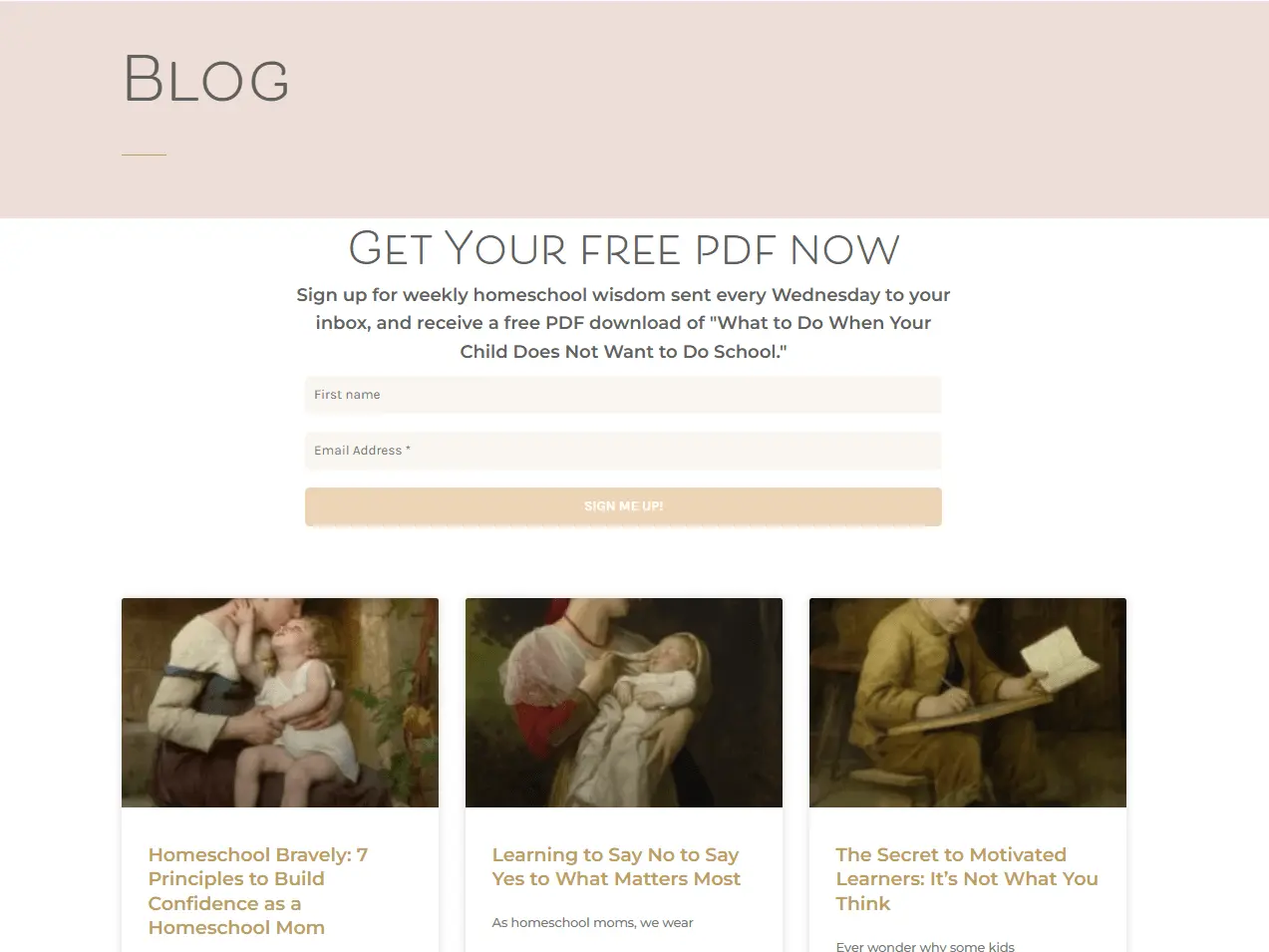Click the gold divider line under Blog
Viewport: 1269px width, 952px height.
click(144, 155)
